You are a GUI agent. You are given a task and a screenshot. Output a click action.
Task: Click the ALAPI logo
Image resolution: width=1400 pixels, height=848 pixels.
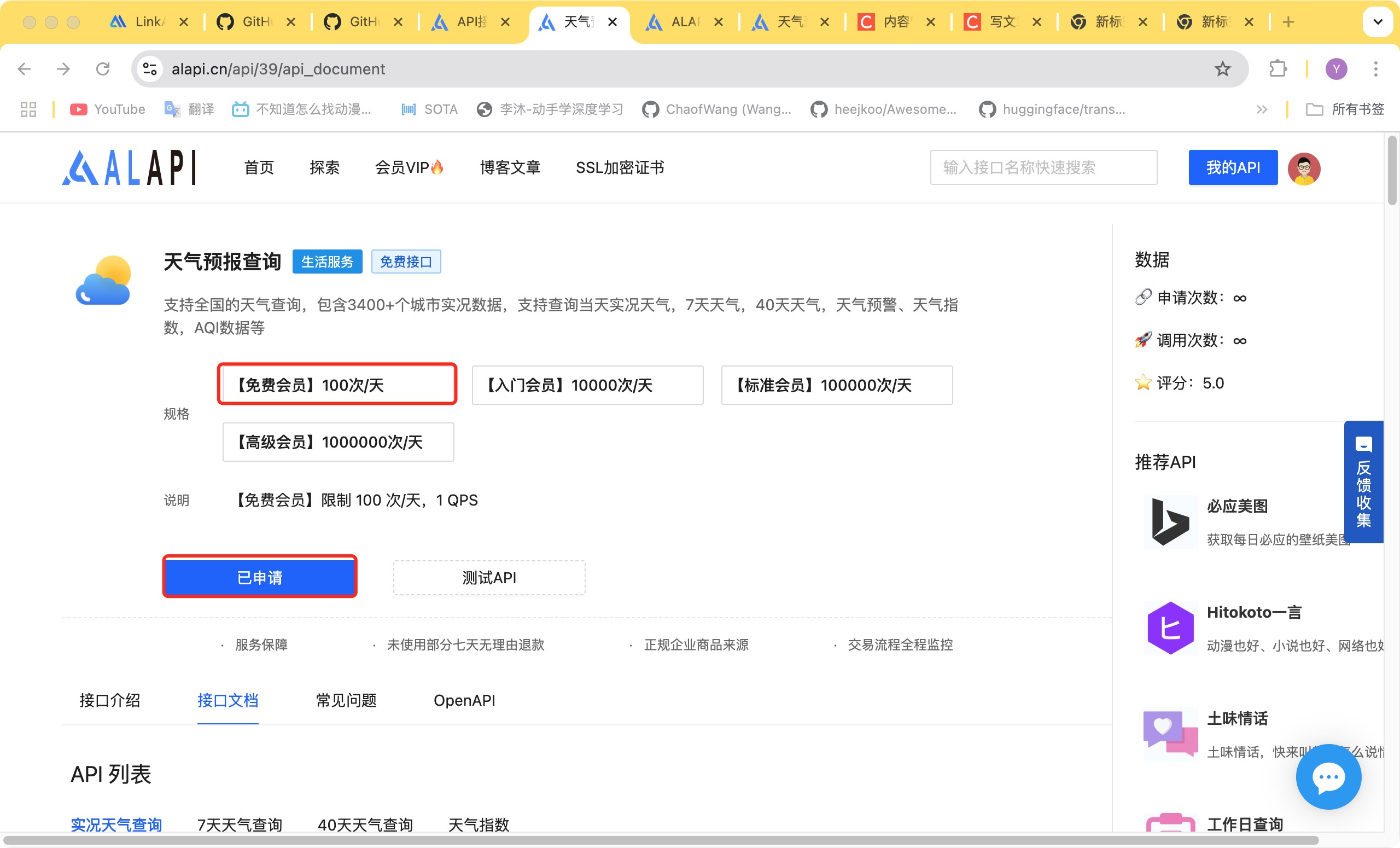pyautogui.click(x=129, y=167)
